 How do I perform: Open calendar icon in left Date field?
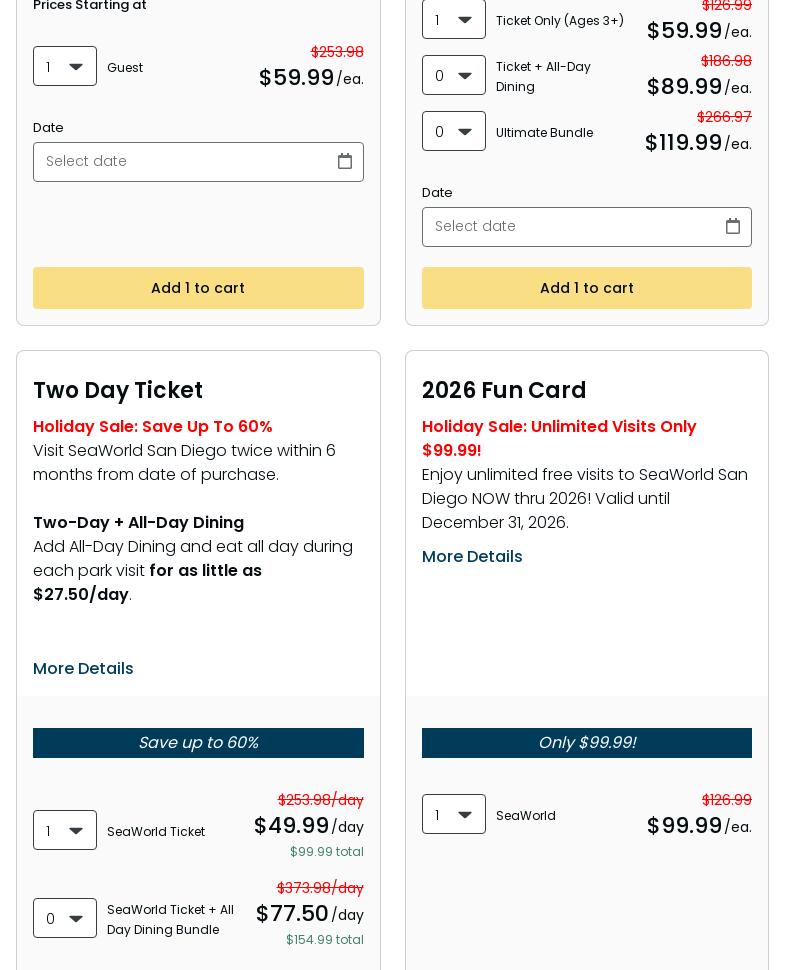tap(345, 161)
